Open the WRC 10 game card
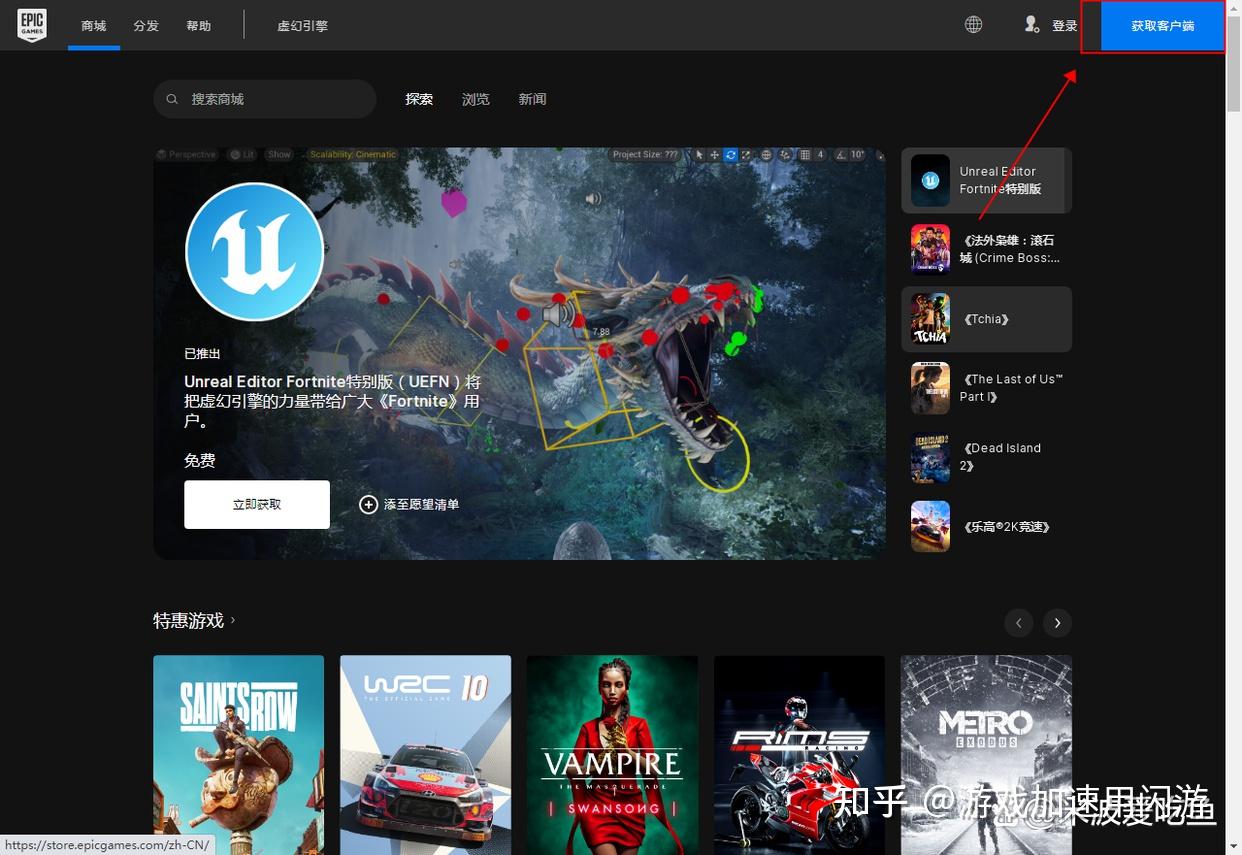Image resolution: width=1242 pixels, height=855 pixels. point(425,755)
